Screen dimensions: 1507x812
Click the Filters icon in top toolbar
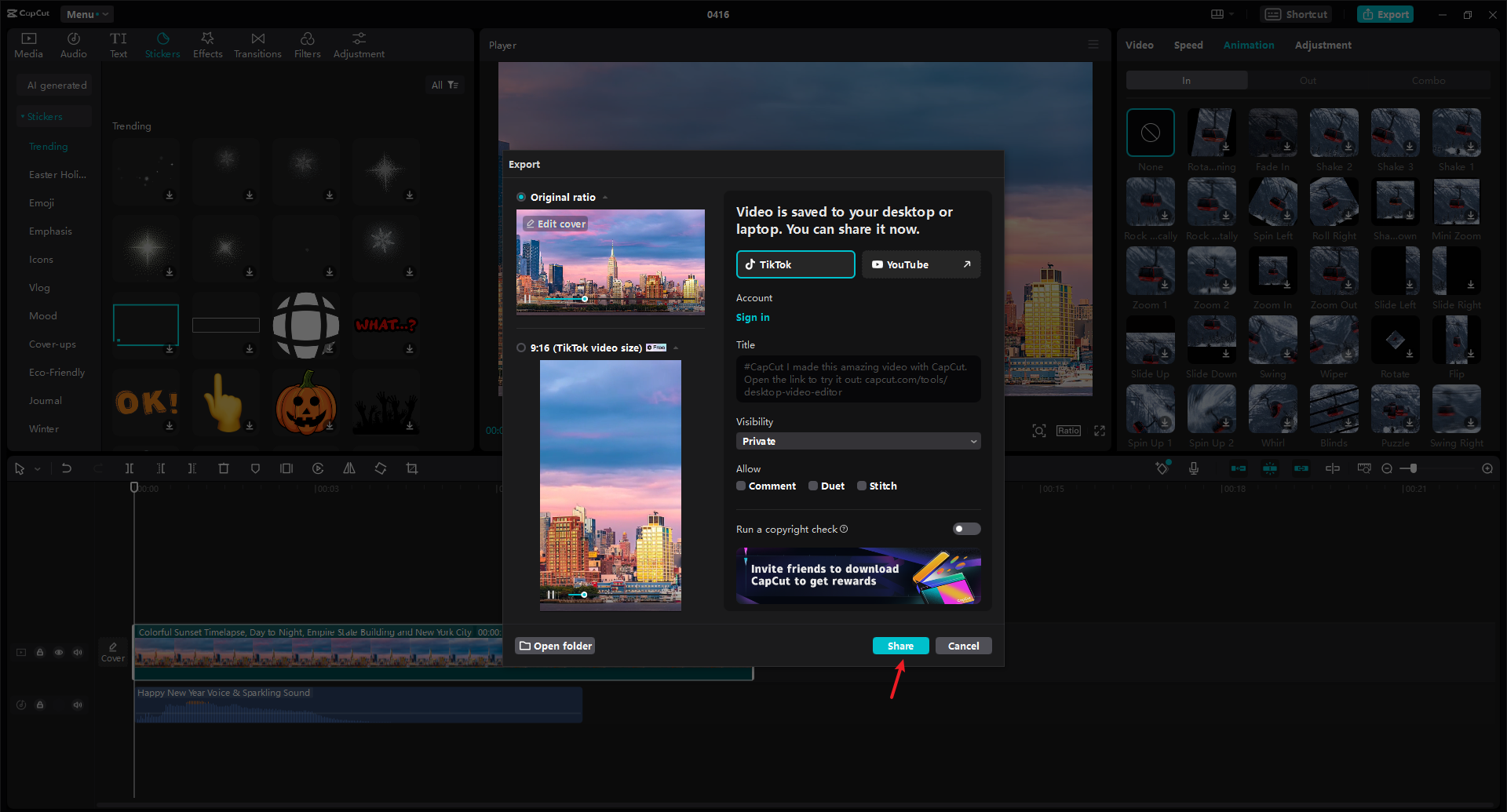(x=308, y=45)
